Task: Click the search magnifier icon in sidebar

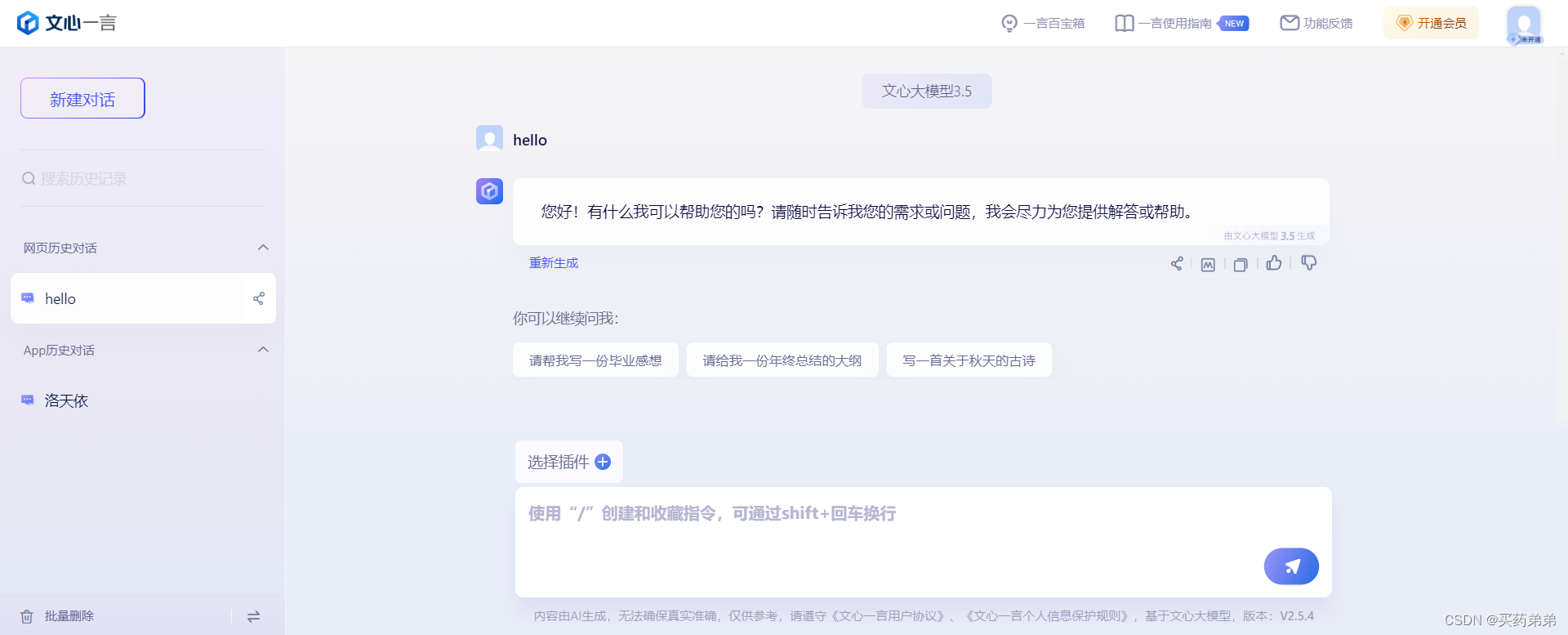Action: [x=29, y=178]
